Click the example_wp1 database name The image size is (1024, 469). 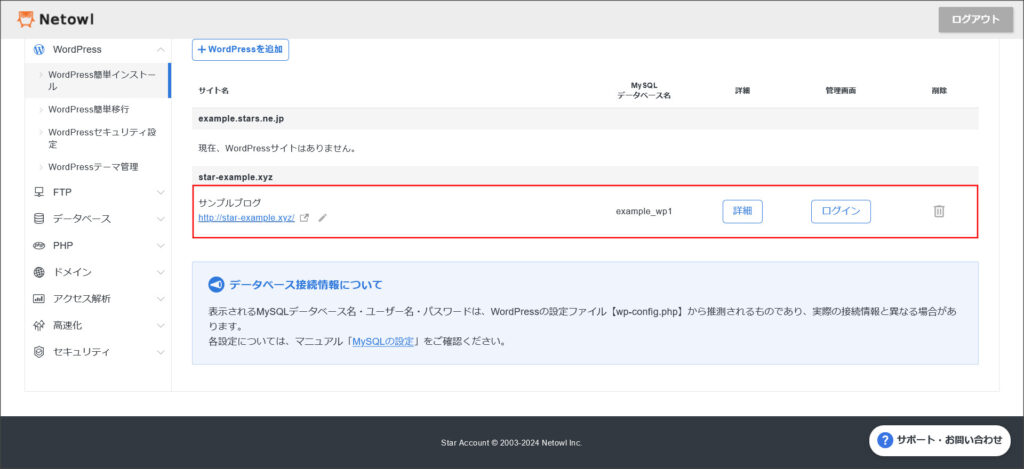(644, 212)
